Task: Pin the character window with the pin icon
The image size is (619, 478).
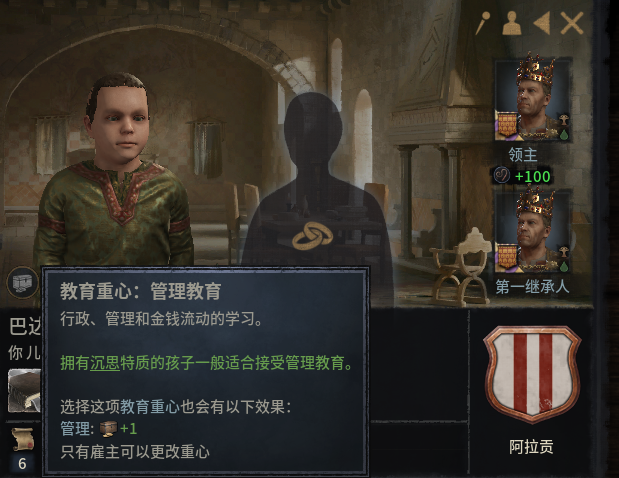Action: tap(483, 23)
